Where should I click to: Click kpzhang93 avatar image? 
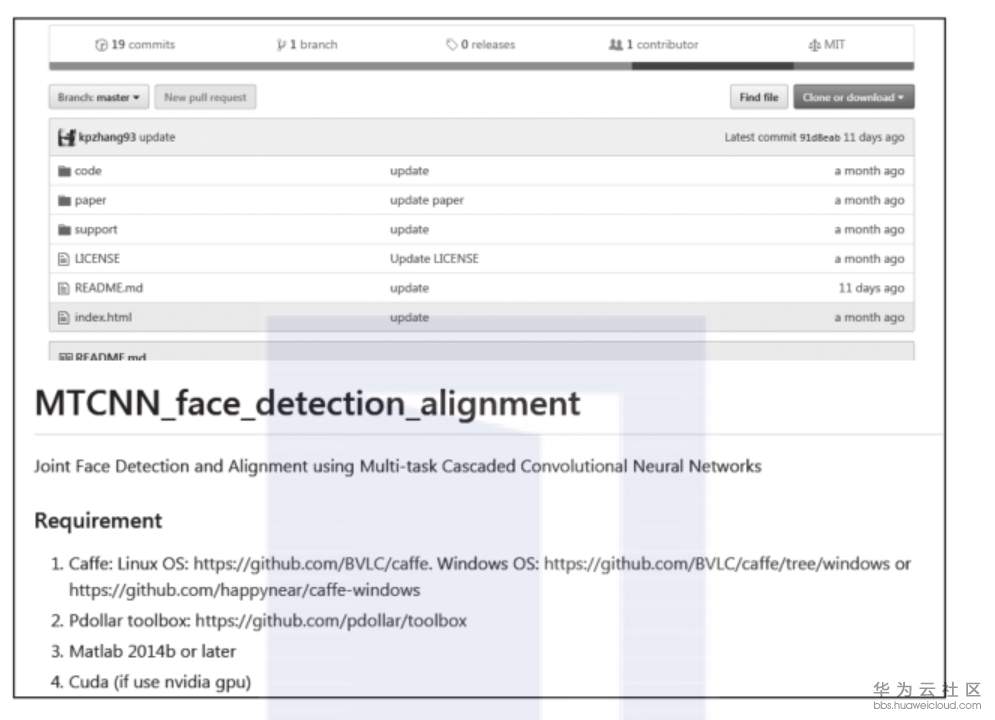point(67,137)
